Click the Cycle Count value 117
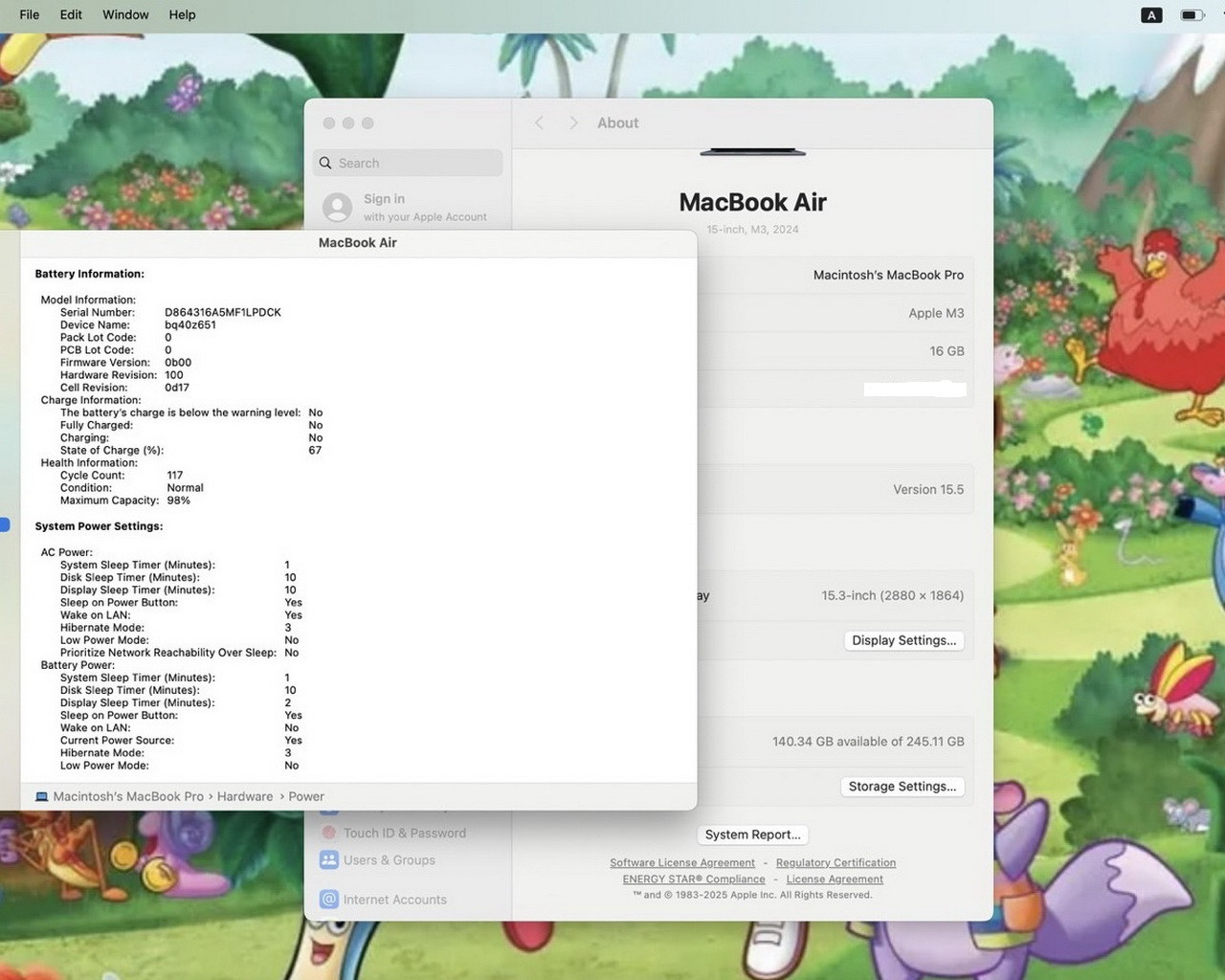The height and width of the screenshot is (980, 1225). [175, 475]
